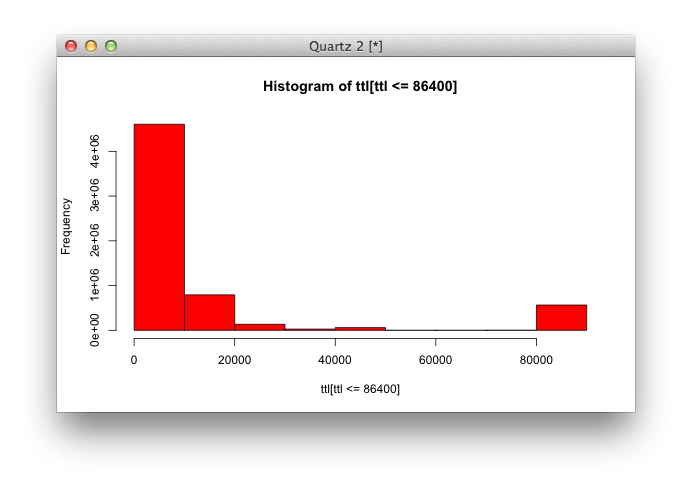Click the 0e+00 y-axis tick label

[96, 329]
